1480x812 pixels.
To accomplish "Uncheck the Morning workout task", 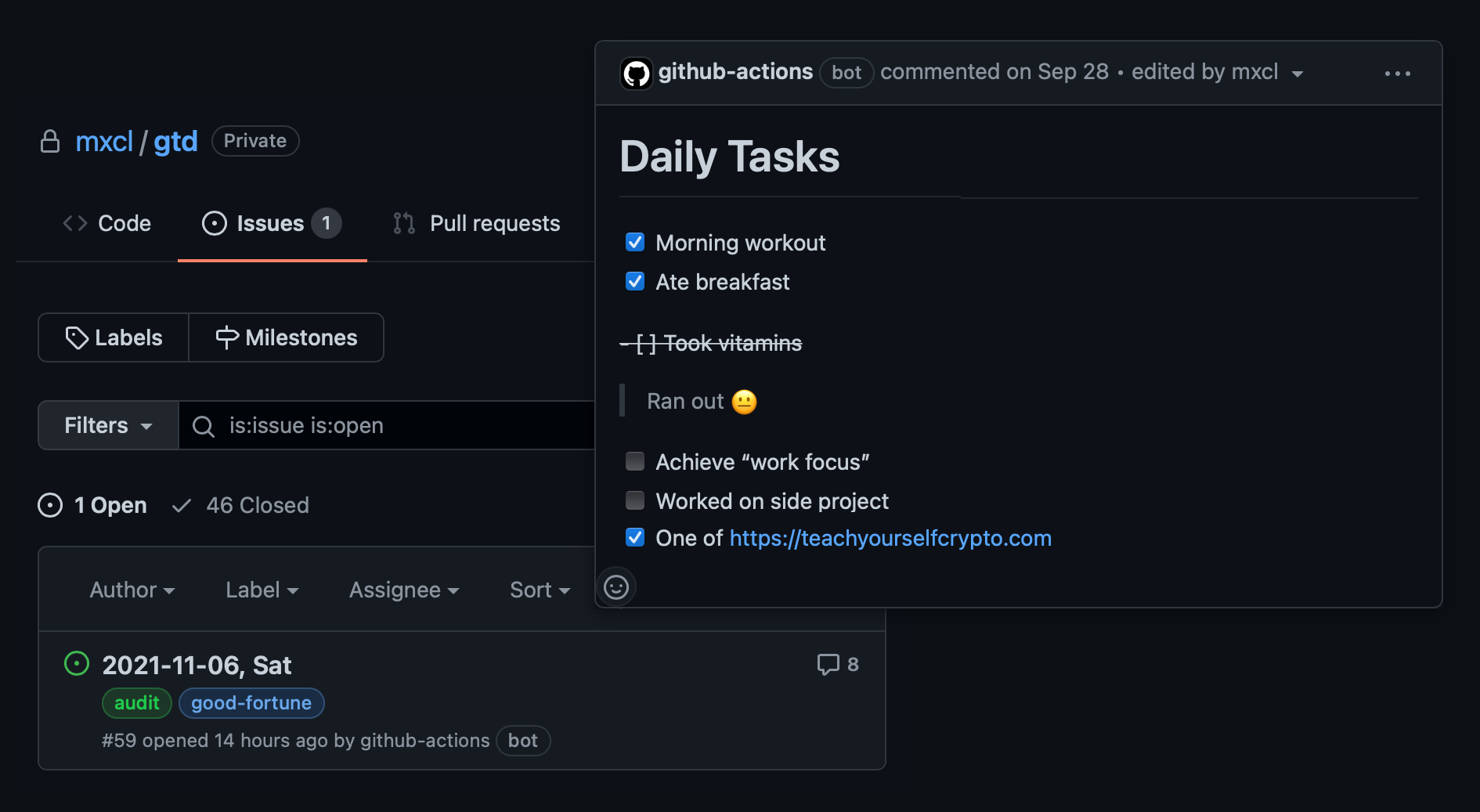I will pos(635,242).
